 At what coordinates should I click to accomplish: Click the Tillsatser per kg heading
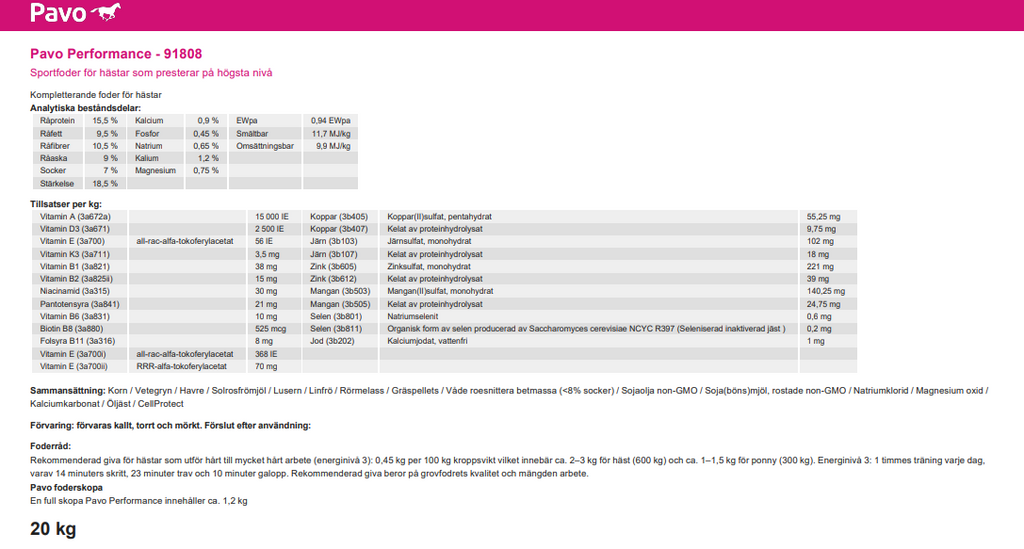(66, 204)
